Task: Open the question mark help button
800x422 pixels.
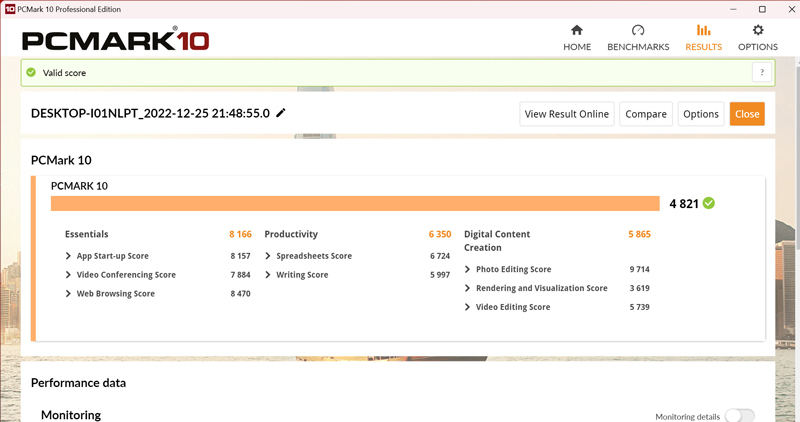Action: 762,72
